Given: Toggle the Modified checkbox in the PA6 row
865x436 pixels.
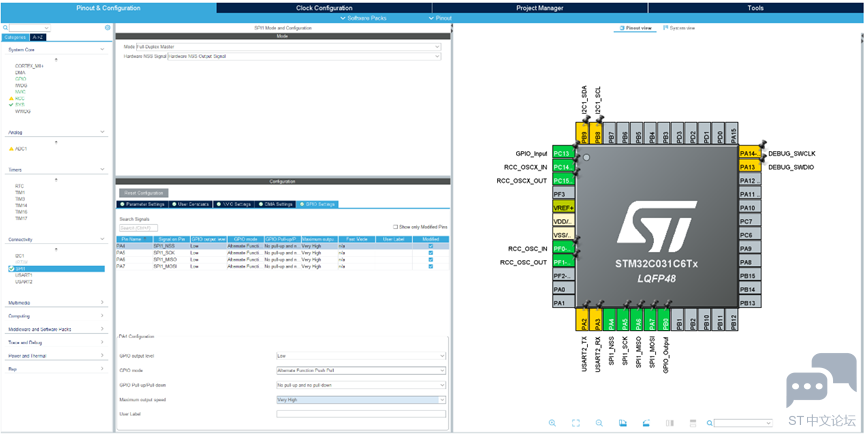Looking at the screenshot, I should click(x=431, y=259).
